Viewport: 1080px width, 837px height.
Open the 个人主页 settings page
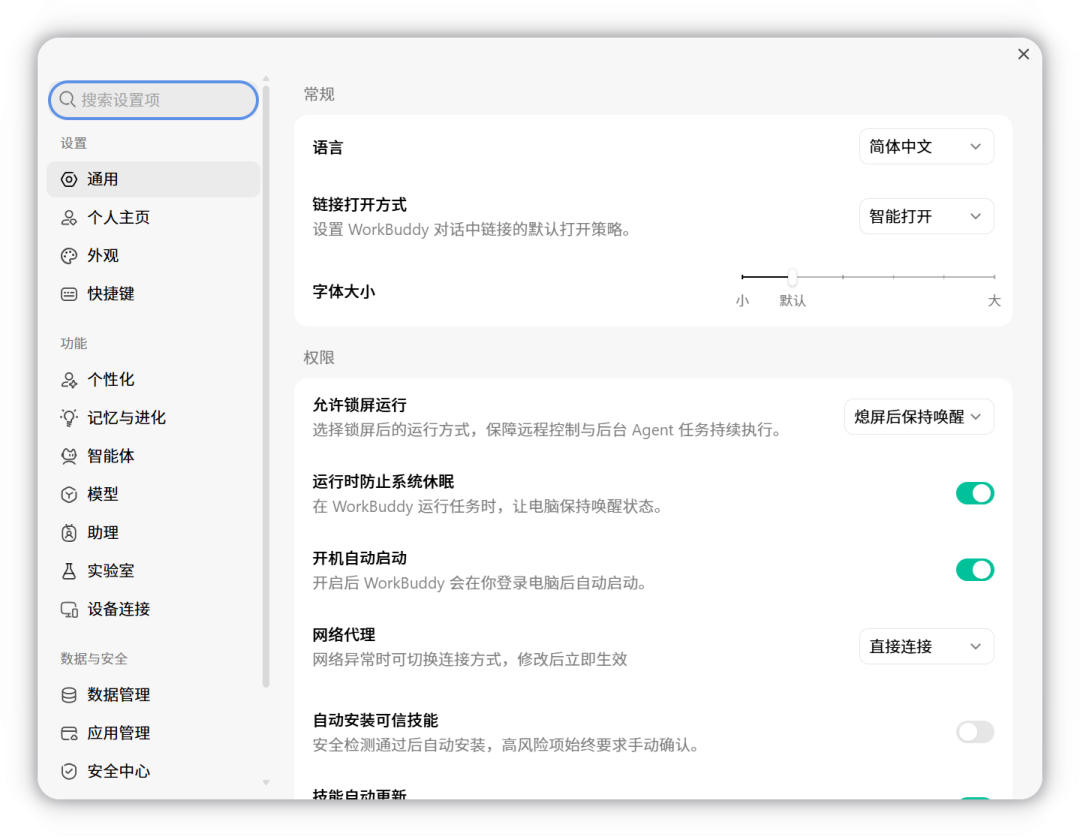tap(154, 218)
